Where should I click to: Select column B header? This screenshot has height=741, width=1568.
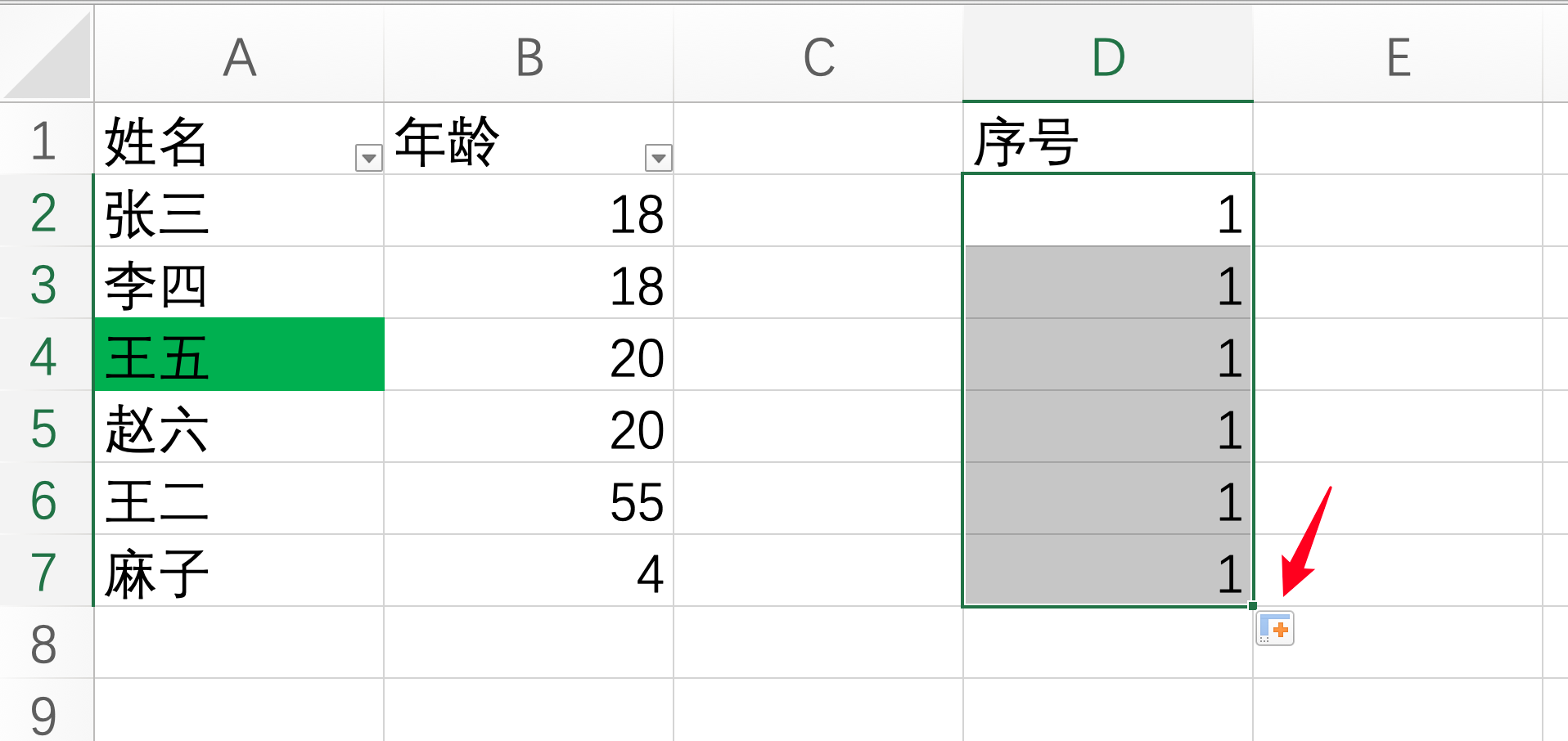529,57
